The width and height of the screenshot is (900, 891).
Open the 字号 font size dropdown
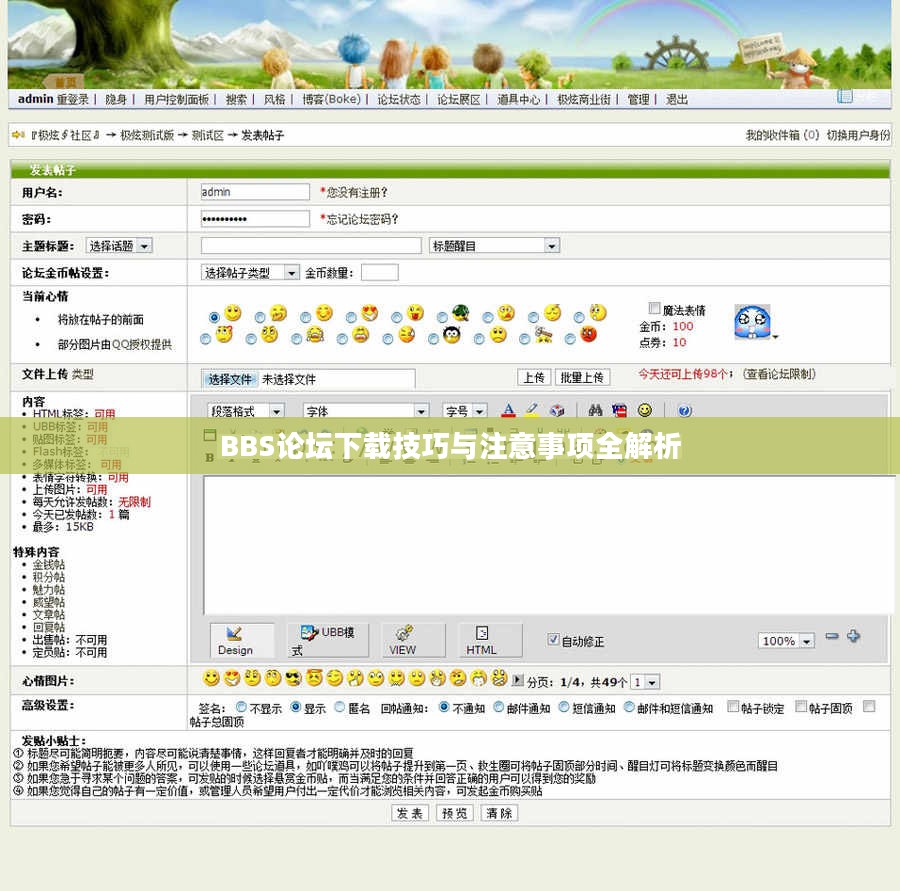(x=465, y=411)
